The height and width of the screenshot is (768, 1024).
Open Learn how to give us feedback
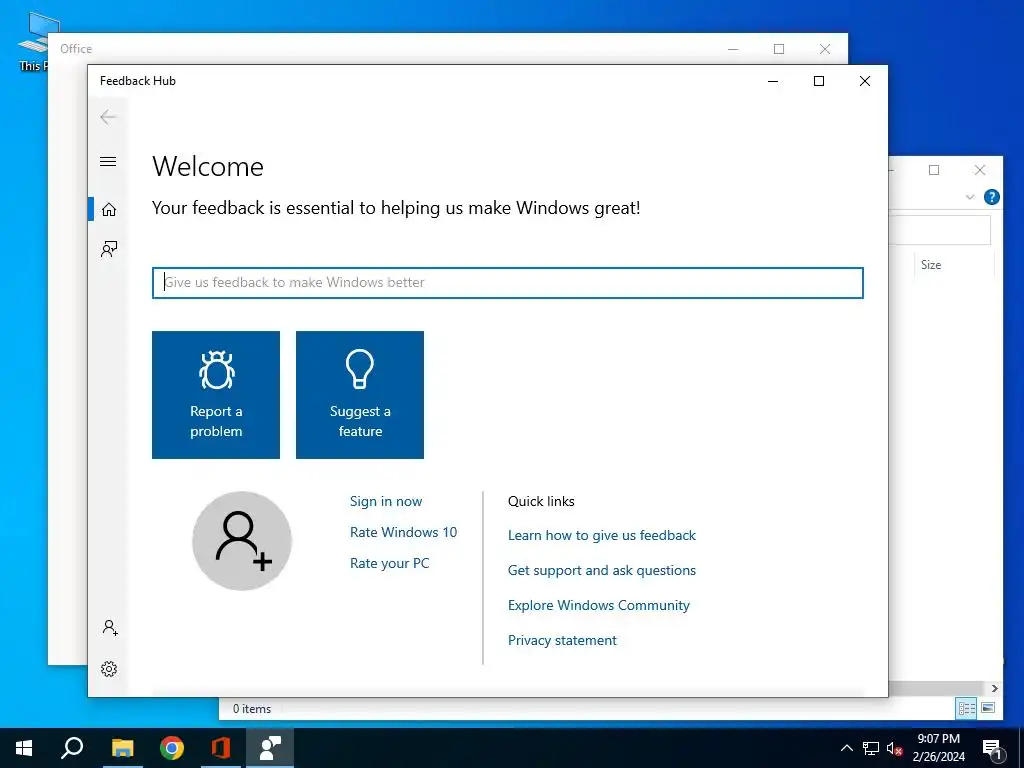click(x=602, y=536)
